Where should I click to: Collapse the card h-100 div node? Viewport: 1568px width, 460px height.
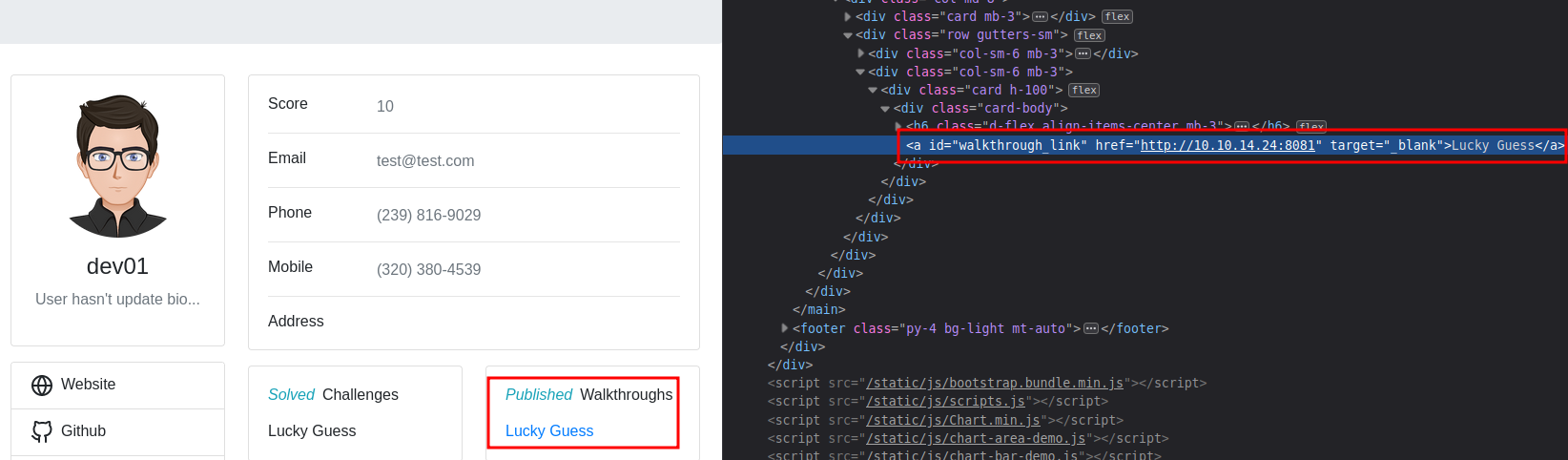(873, 91)
